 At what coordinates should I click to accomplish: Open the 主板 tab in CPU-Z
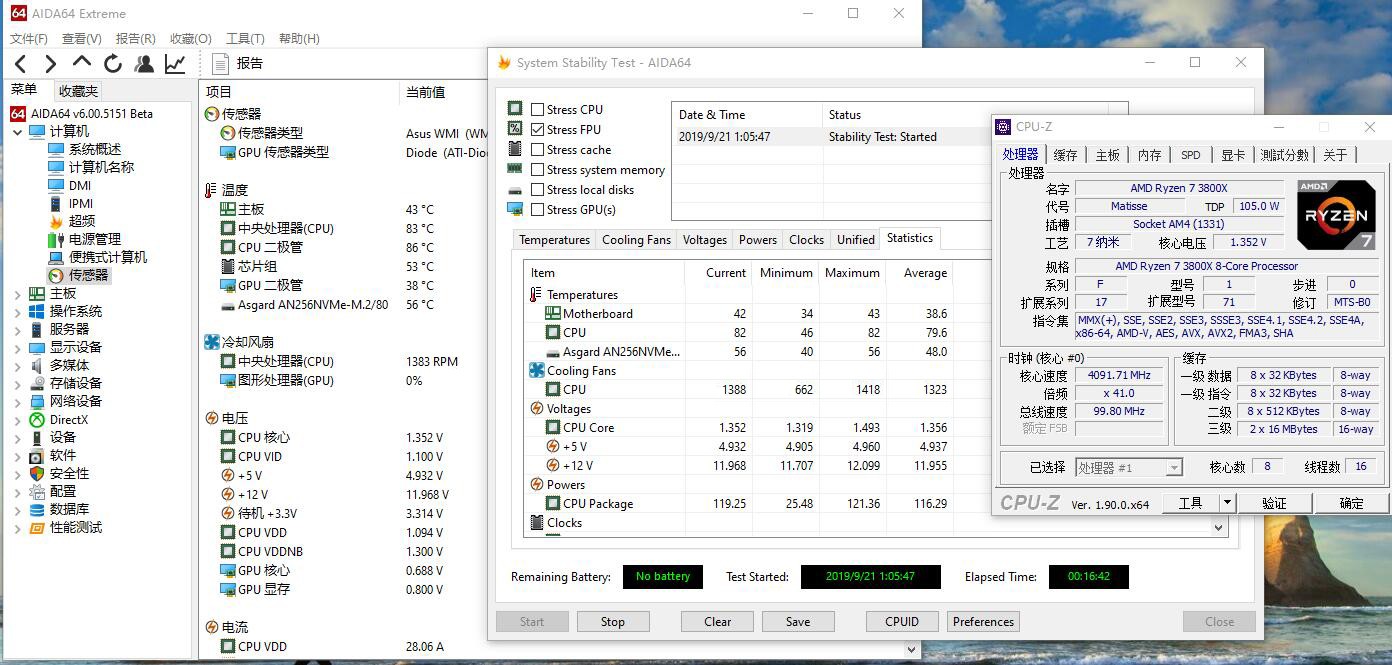(1108, 155)
